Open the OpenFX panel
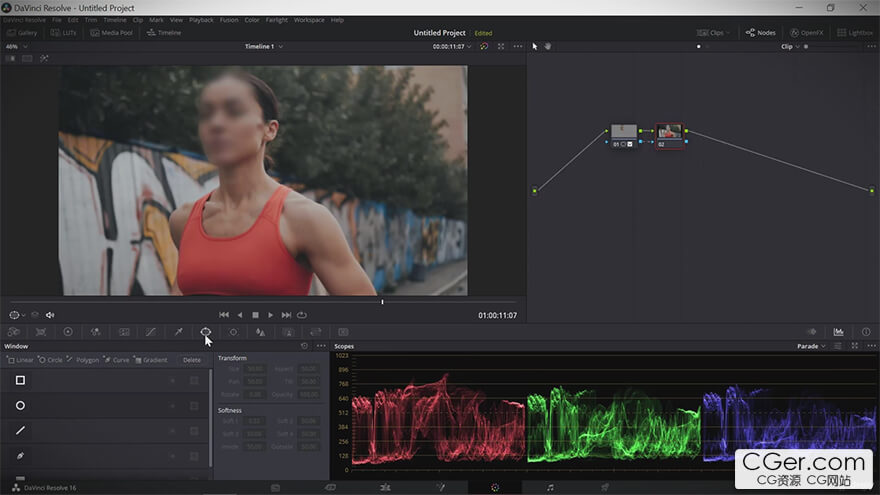This screenshot has height=495, width=880. (806, 33)
